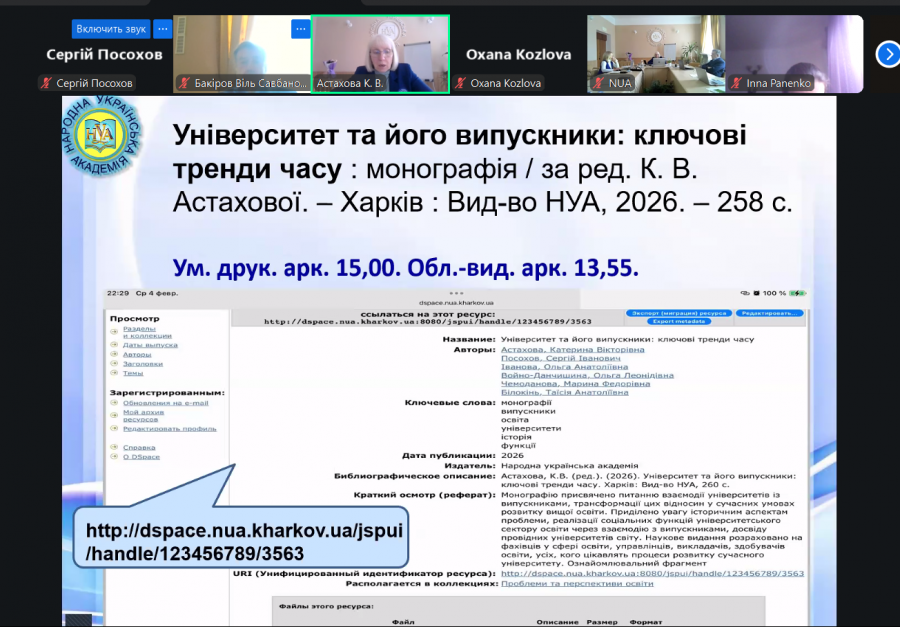Click the 'Включить звук' unmute button
The image size is (900, 627).
click(x=109, y=29)
